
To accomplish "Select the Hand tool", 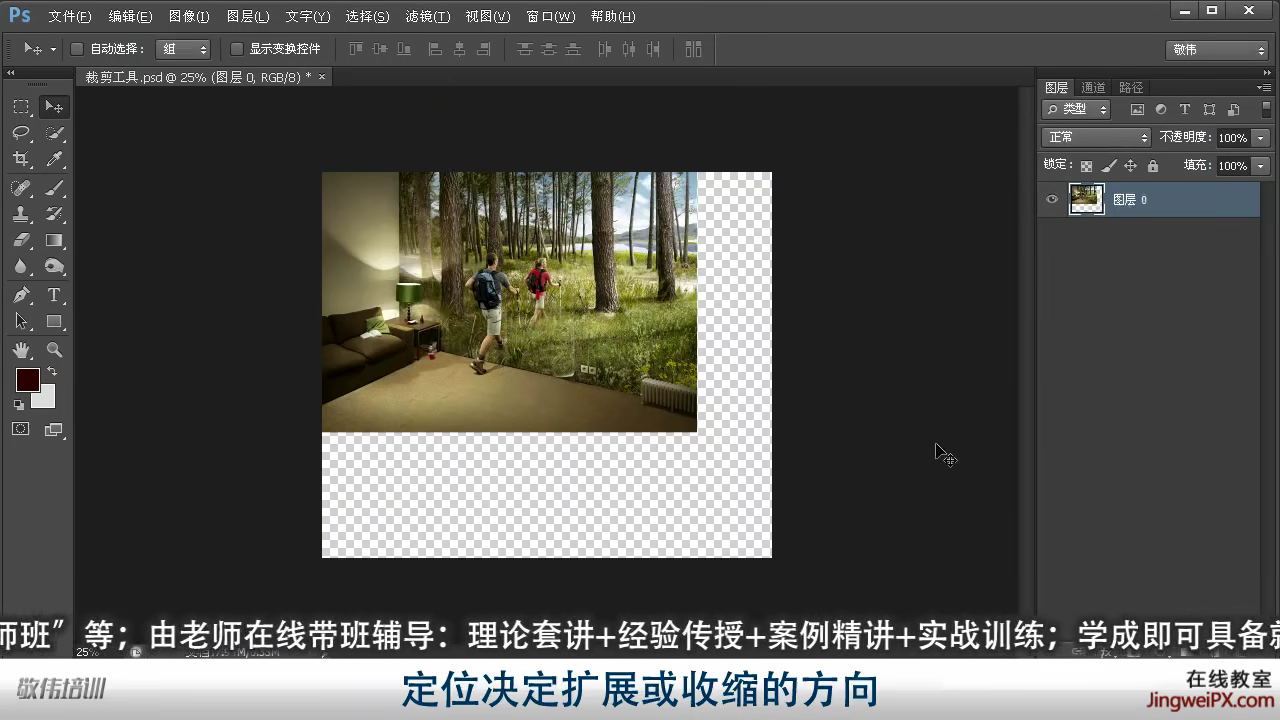I will [21, 350].
